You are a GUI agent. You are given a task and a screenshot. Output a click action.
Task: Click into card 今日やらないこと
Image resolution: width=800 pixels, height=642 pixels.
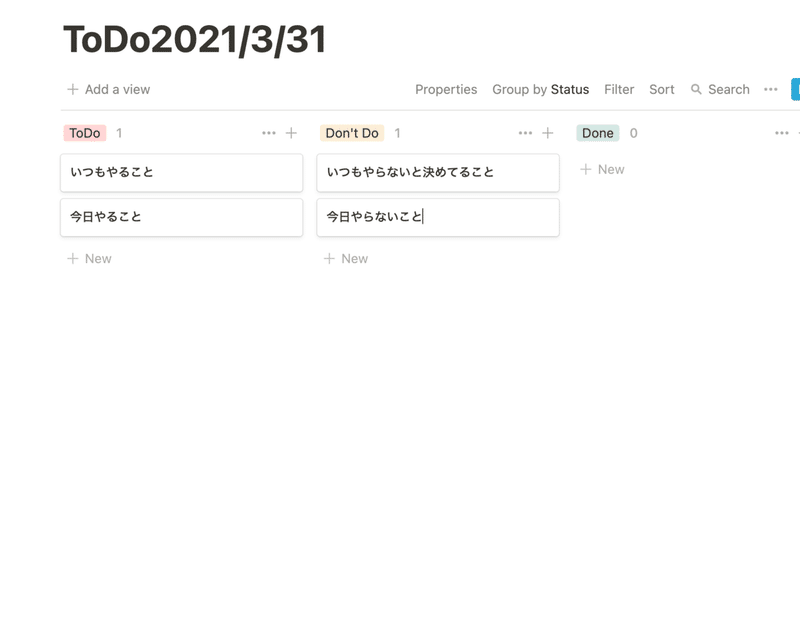(x=438, y=217)
